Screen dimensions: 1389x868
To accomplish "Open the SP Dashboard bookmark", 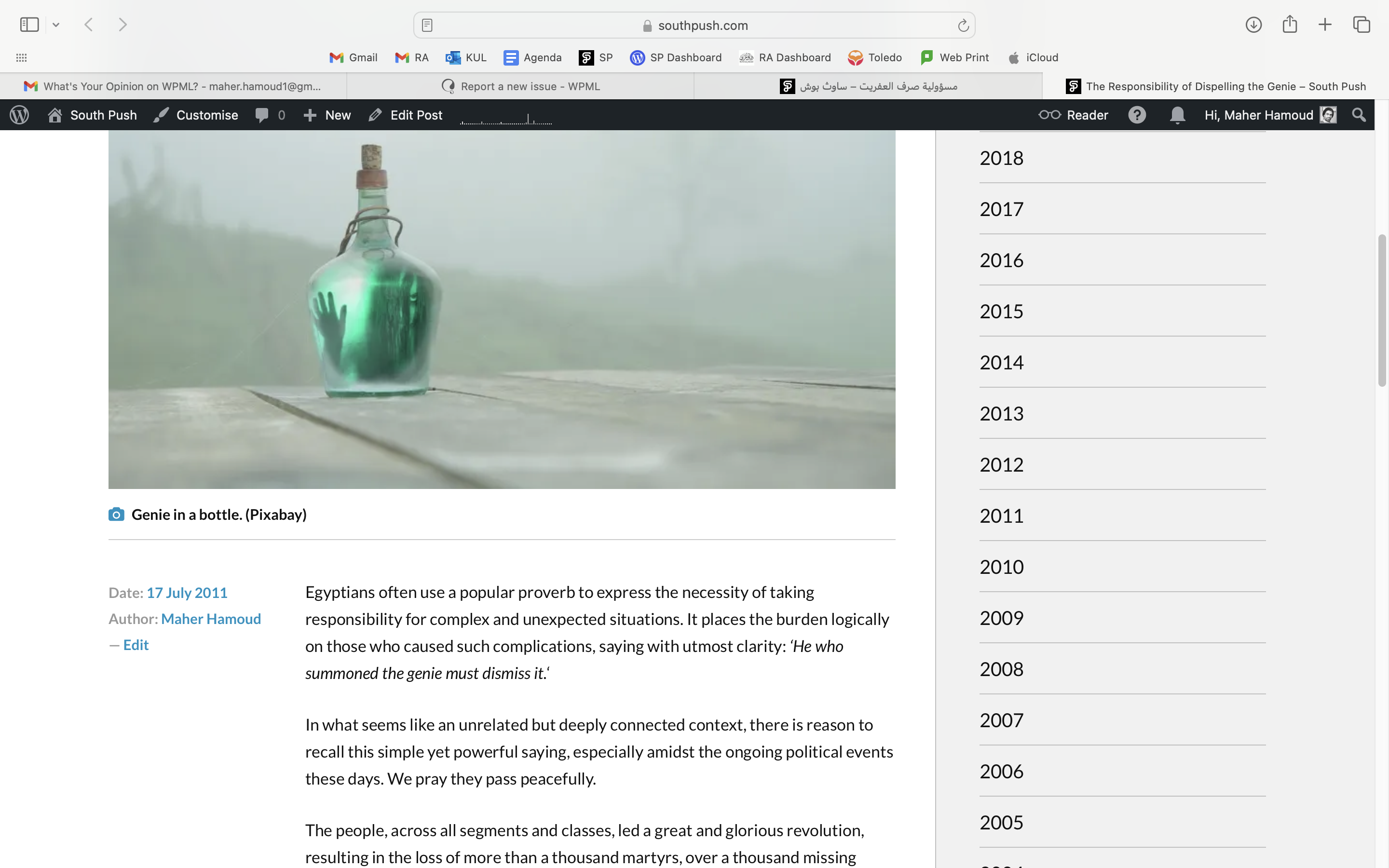I will click(676, 57).
